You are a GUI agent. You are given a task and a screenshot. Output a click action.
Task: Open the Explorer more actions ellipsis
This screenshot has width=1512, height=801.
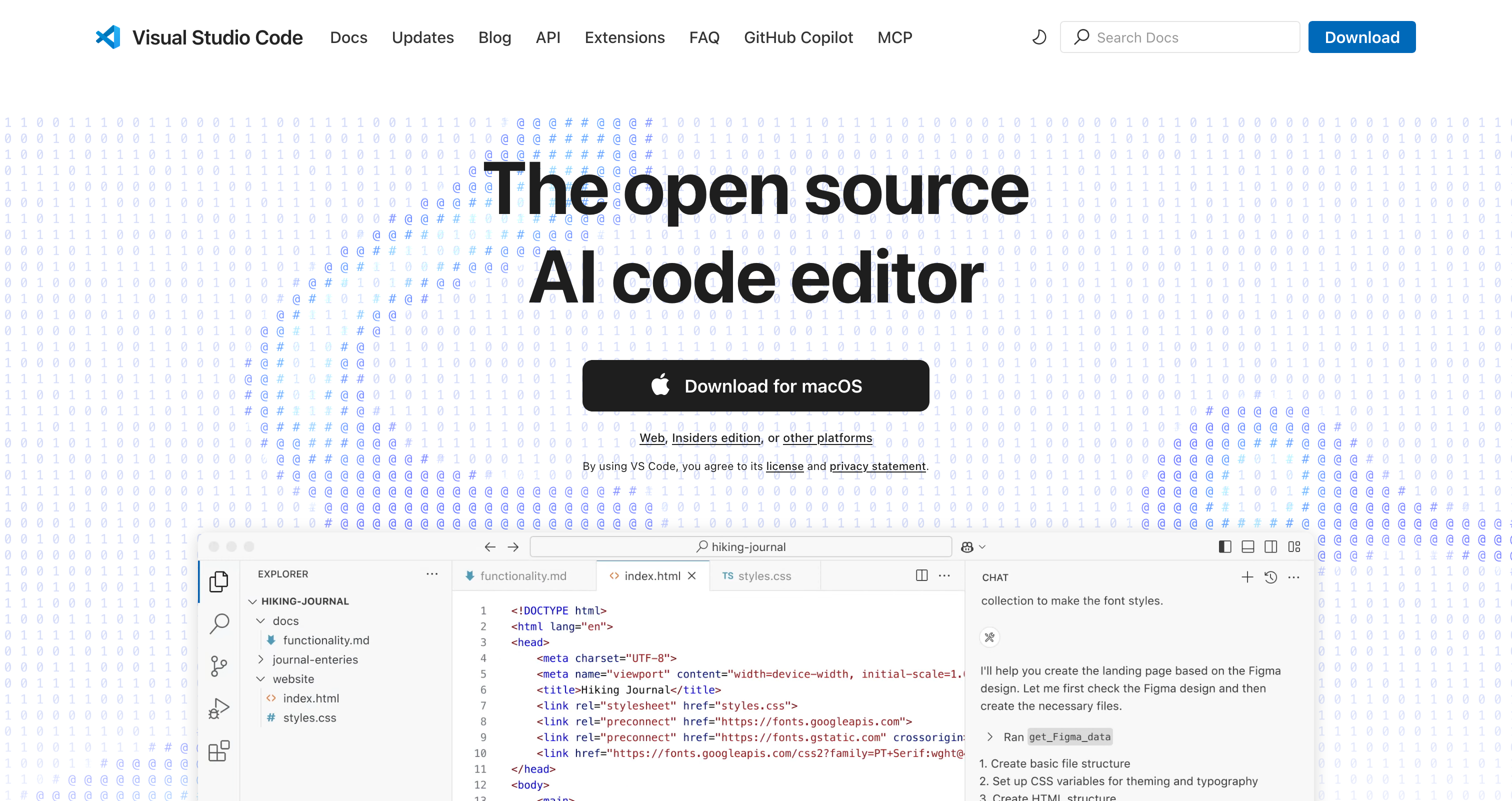pos(432,574)
